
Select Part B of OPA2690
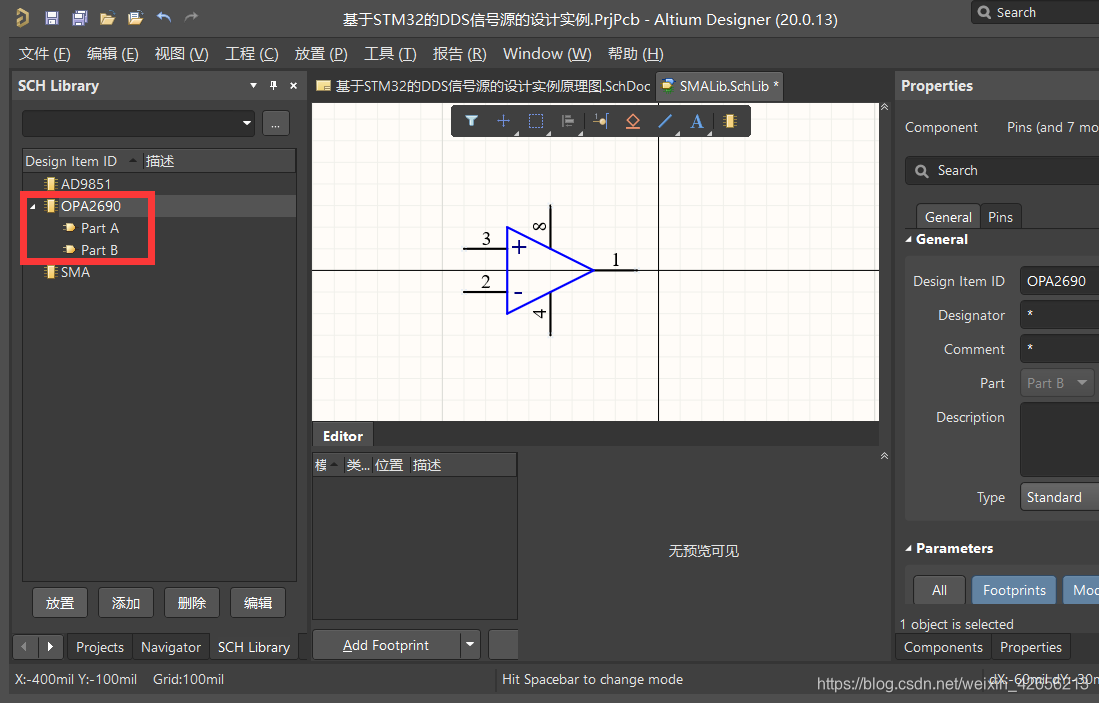[x=99, y=250]
